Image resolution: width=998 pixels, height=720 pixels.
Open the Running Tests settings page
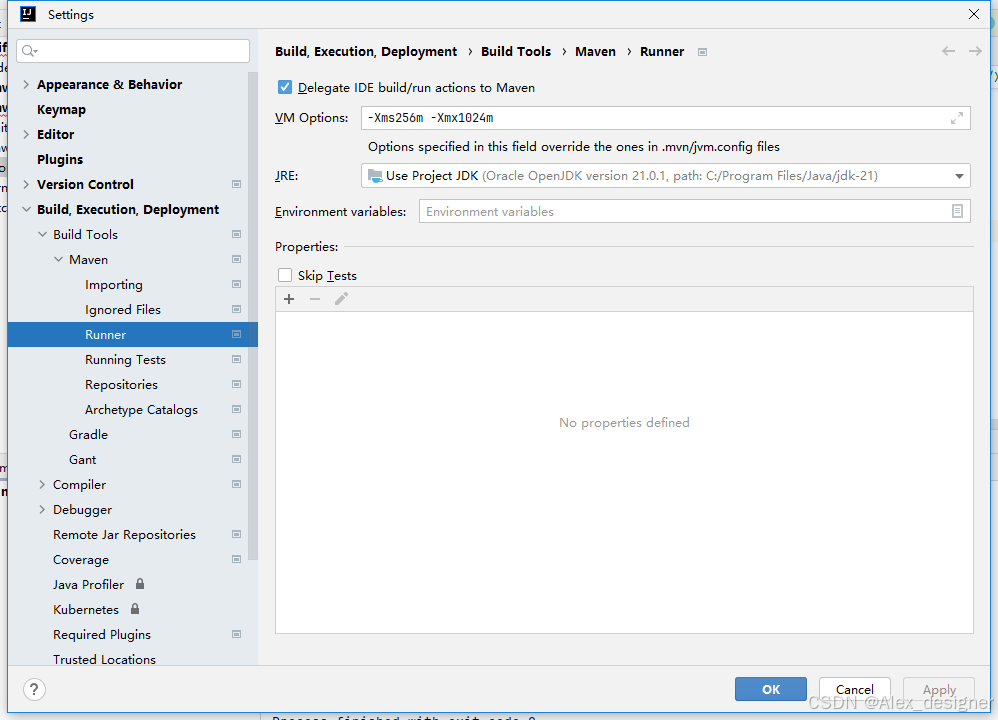(125, 360)
